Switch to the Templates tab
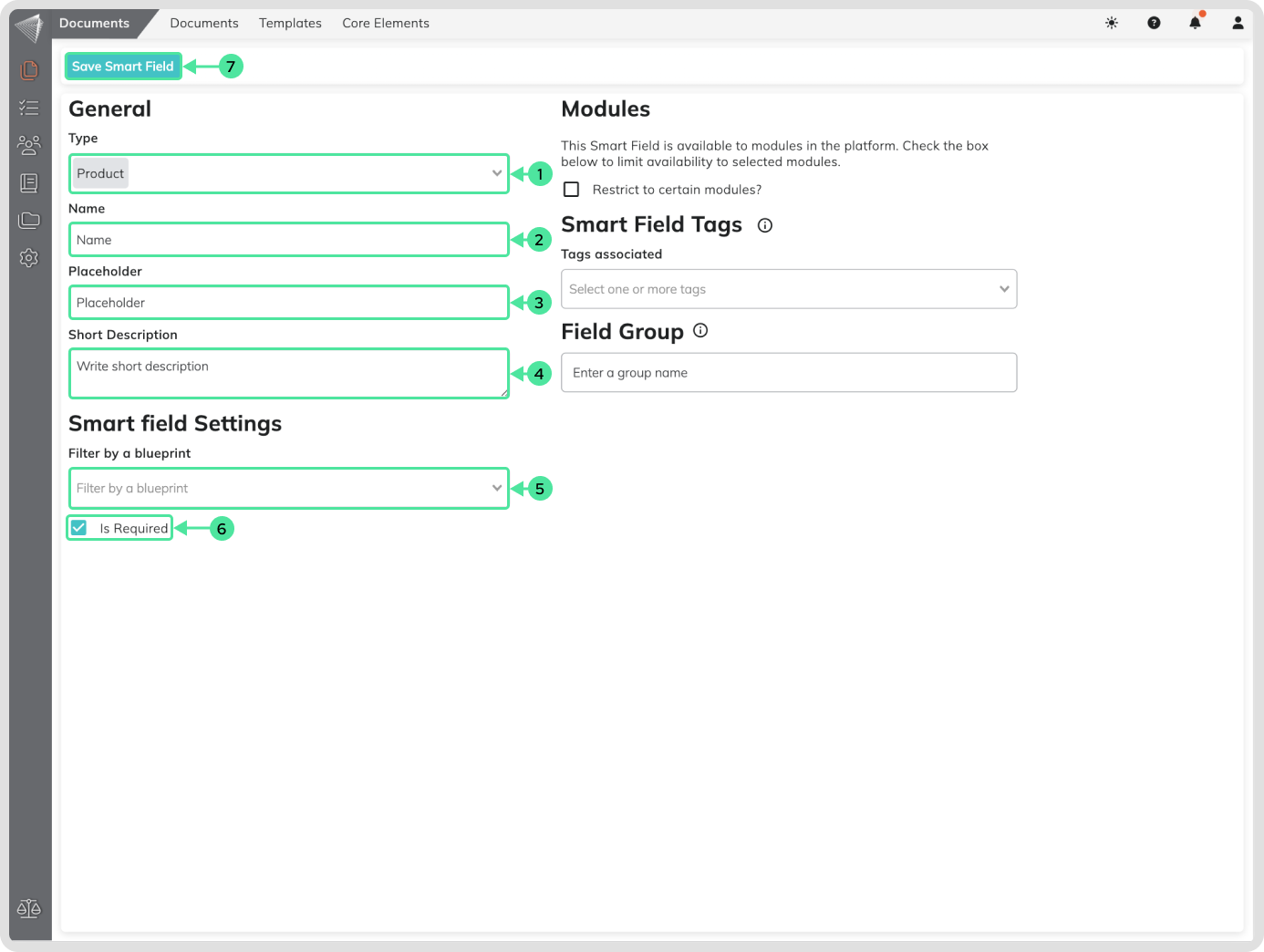The width and height of the screenshot is (1264, 952). [290, 23]
